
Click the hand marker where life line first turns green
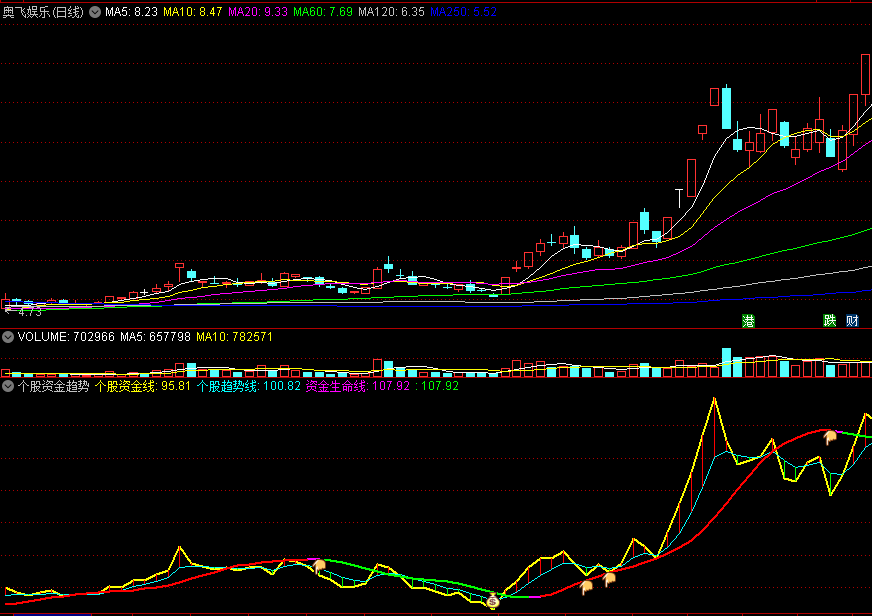tap(319, 566)
